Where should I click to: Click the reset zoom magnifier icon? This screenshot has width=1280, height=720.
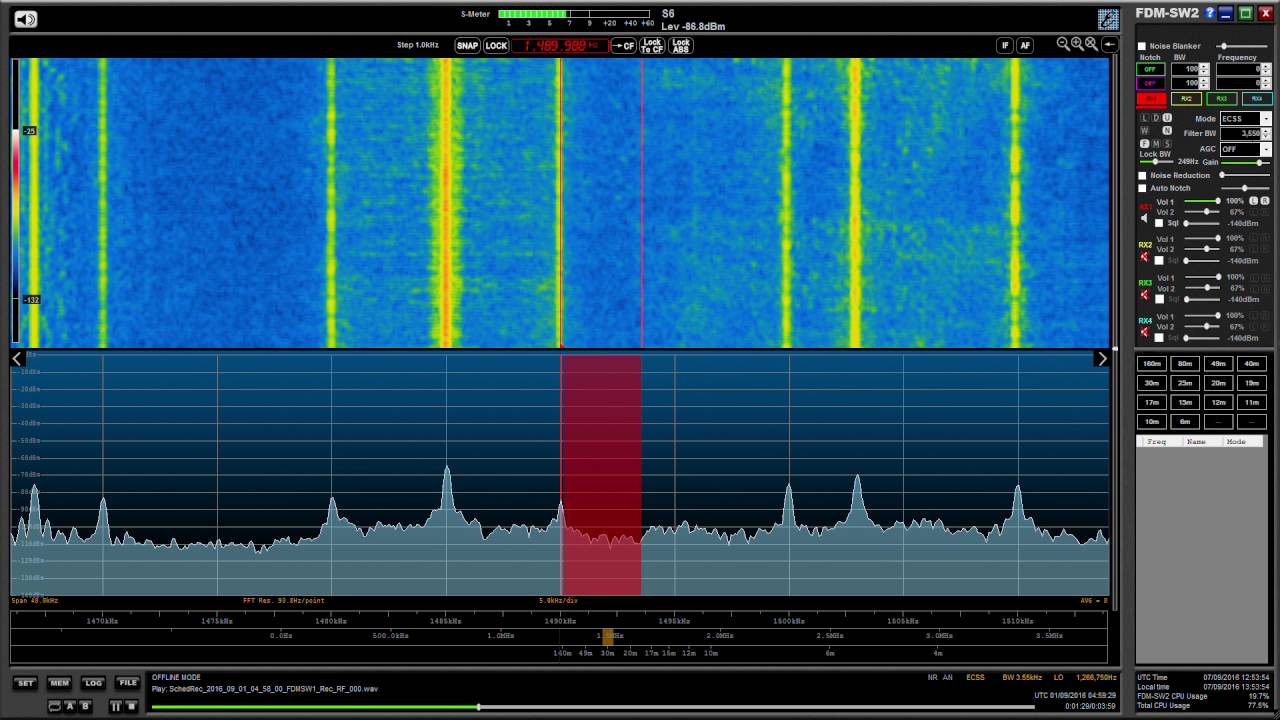coord(1091,44)
